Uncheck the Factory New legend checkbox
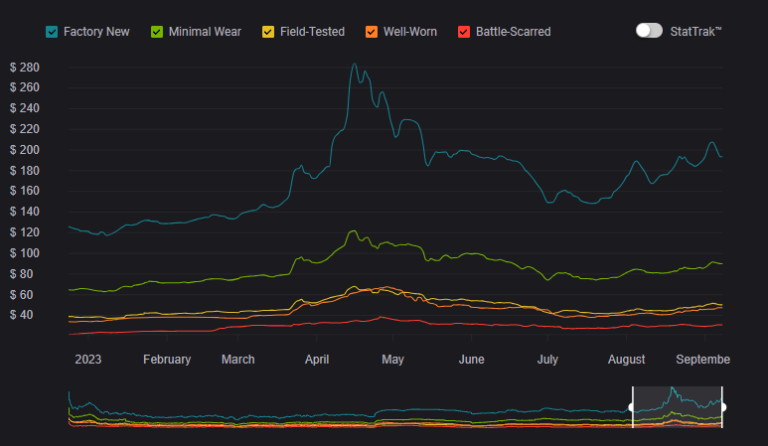The image size is (768, 446). (x=52, y=32)
